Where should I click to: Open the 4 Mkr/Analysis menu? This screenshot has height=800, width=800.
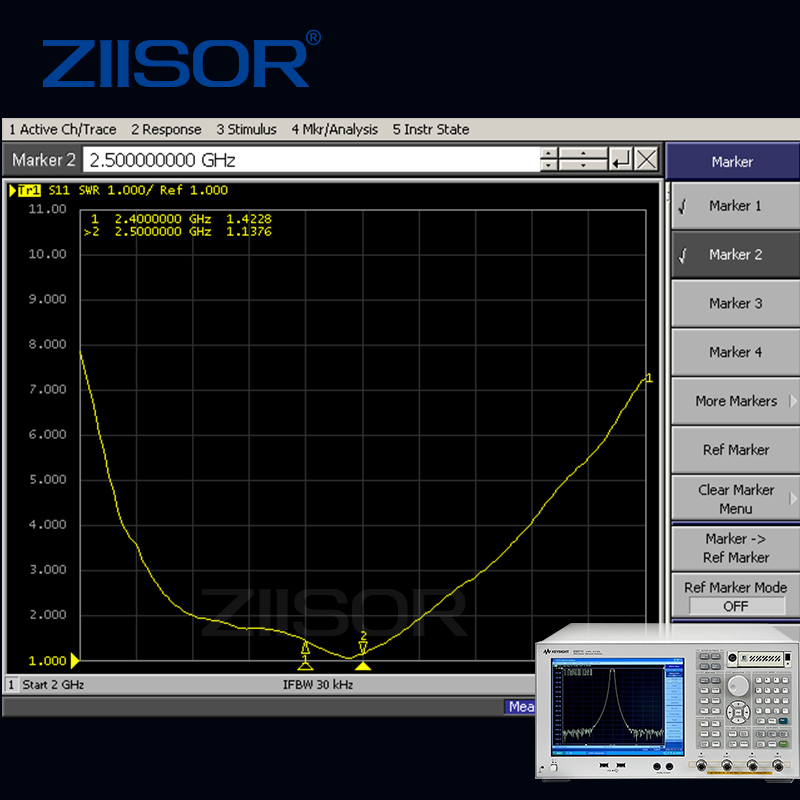[334, 129]
